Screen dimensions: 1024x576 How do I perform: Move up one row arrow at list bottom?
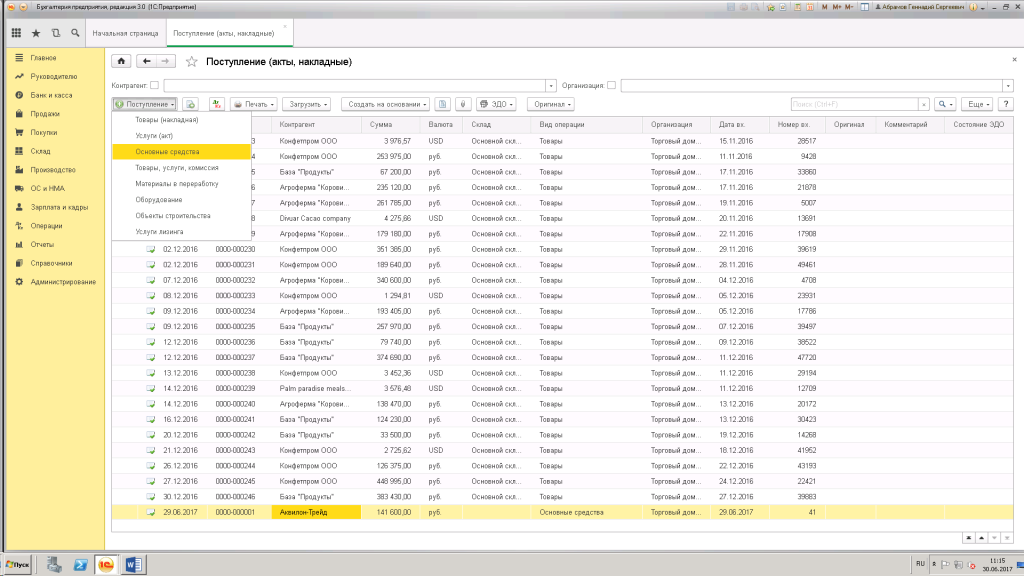pyautogui.click(x=982, y=538)
